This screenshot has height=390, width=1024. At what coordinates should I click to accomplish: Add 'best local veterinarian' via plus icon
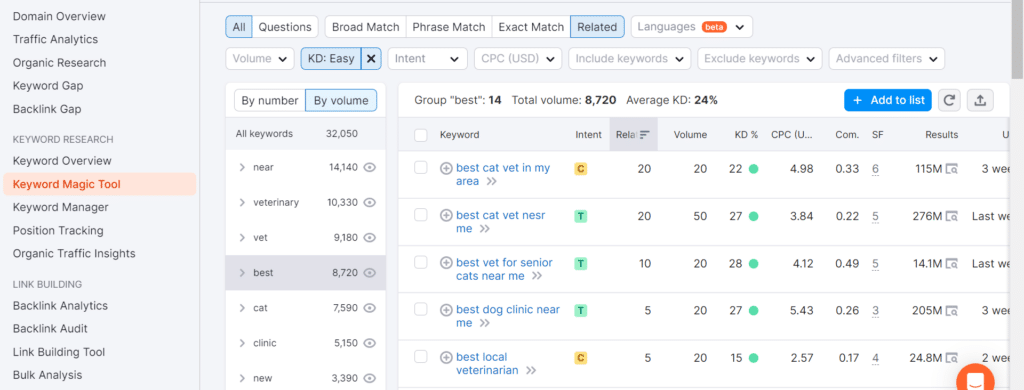(446, 357)
